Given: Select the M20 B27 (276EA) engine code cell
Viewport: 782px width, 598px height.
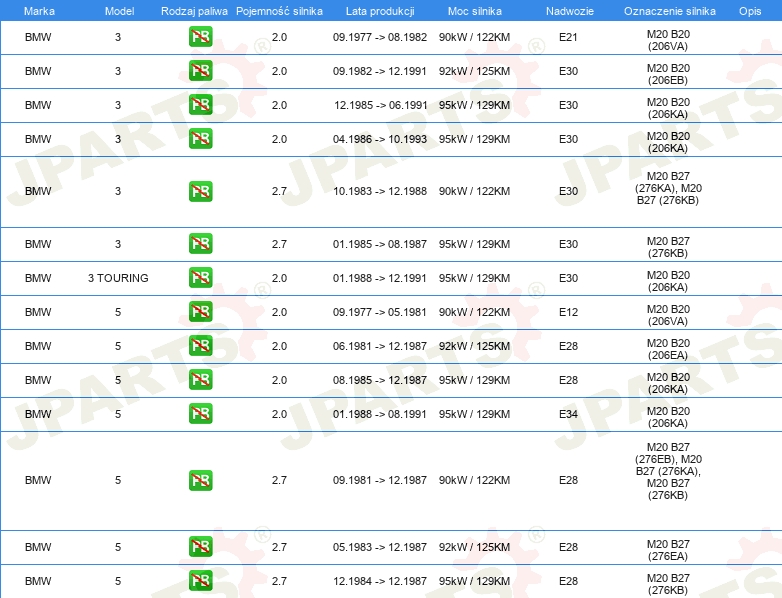Looking at the screenshot, I should [x=668, y=550].
